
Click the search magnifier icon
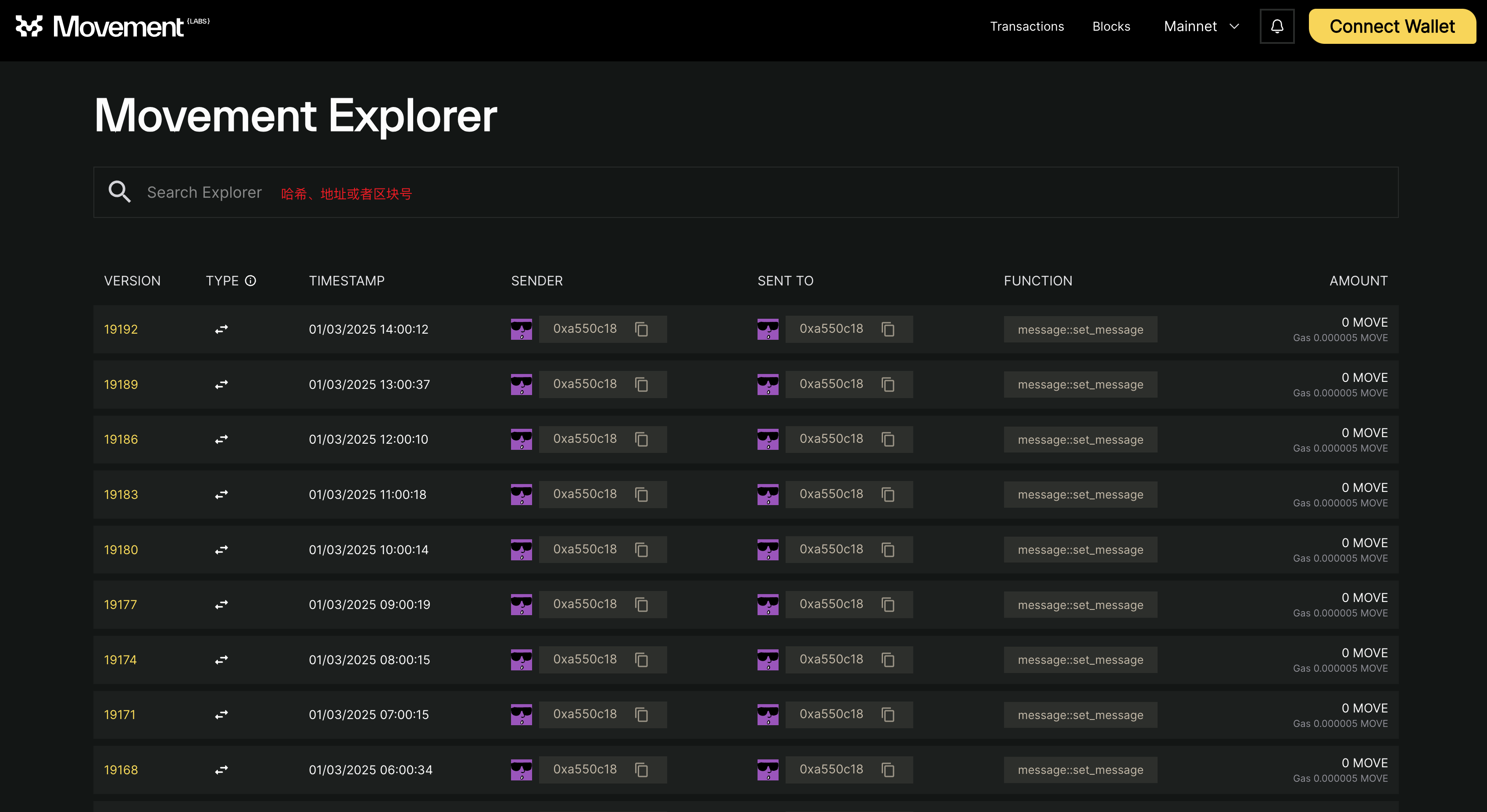pos(119,192)
